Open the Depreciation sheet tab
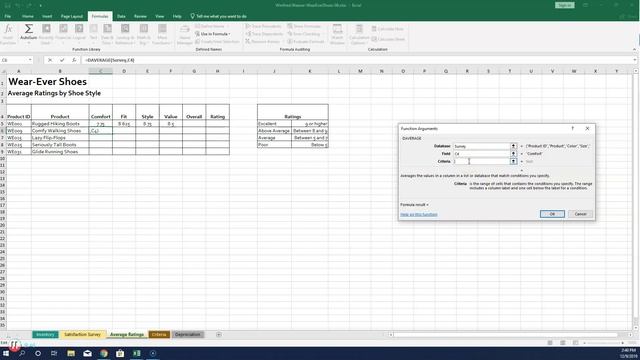This screenshot has height=360, width=640. point(187,335)
